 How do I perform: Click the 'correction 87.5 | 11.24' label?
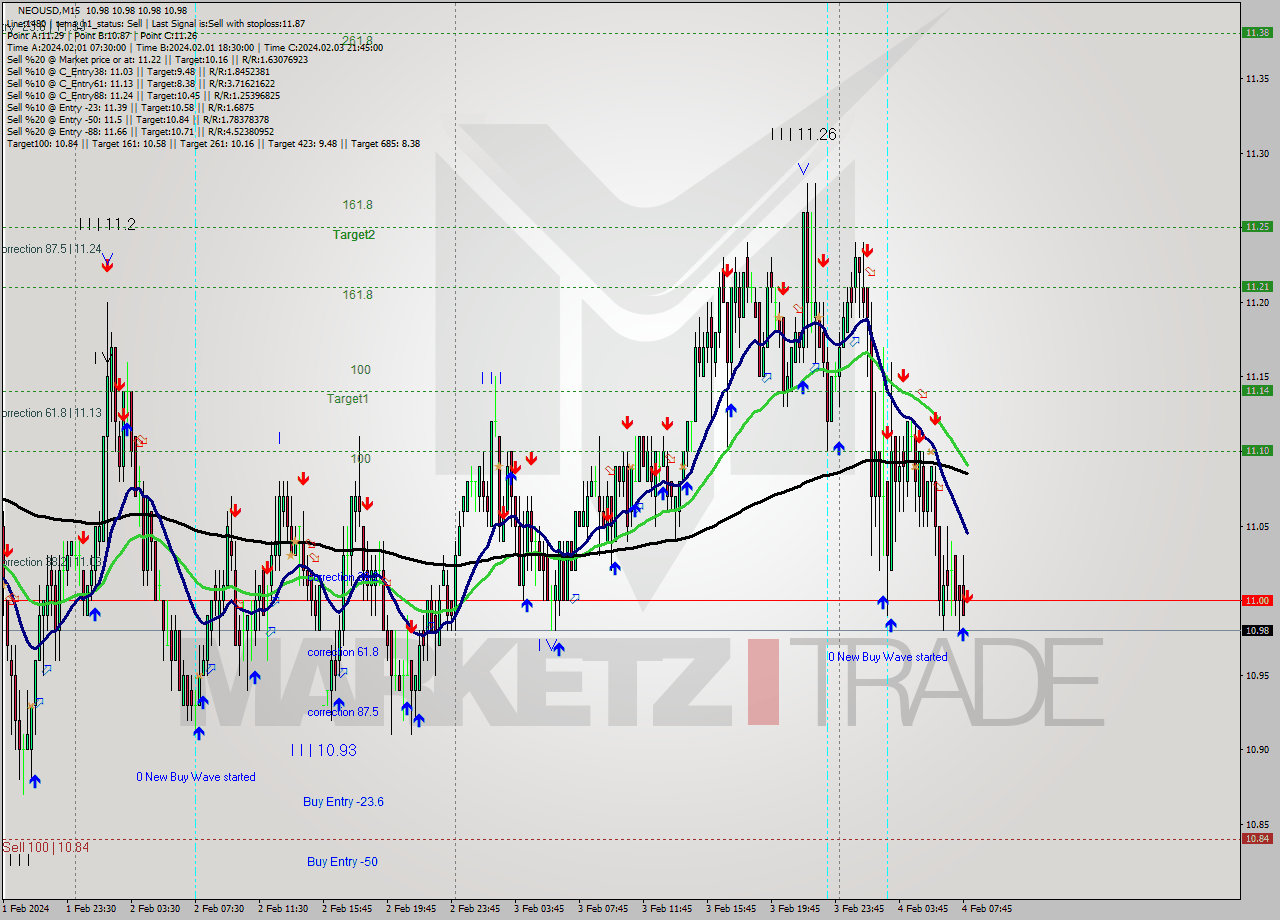[50, 249]
